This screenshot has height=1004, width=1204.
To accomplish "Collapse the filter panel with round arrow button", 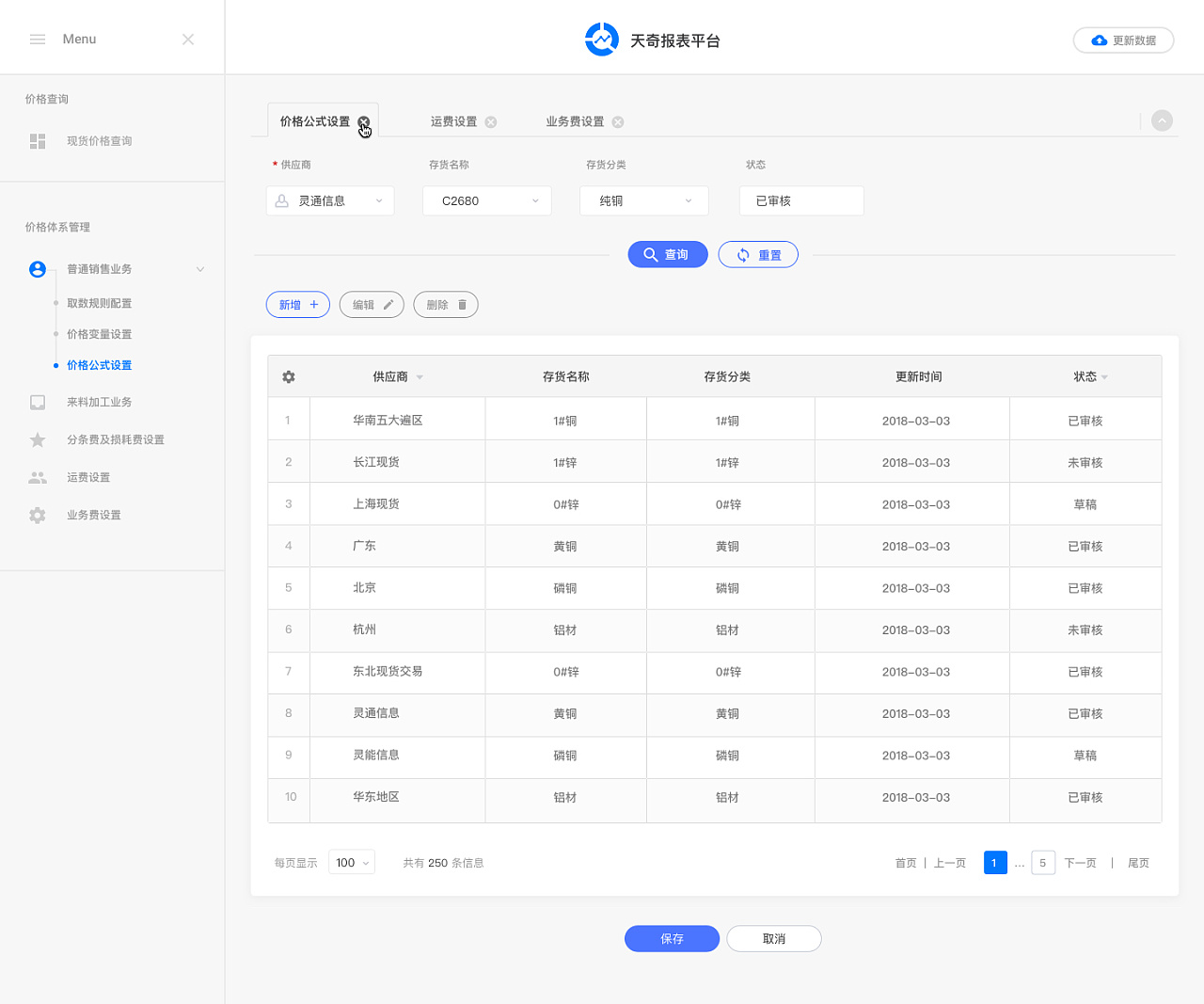I will tap(1163, 120).
